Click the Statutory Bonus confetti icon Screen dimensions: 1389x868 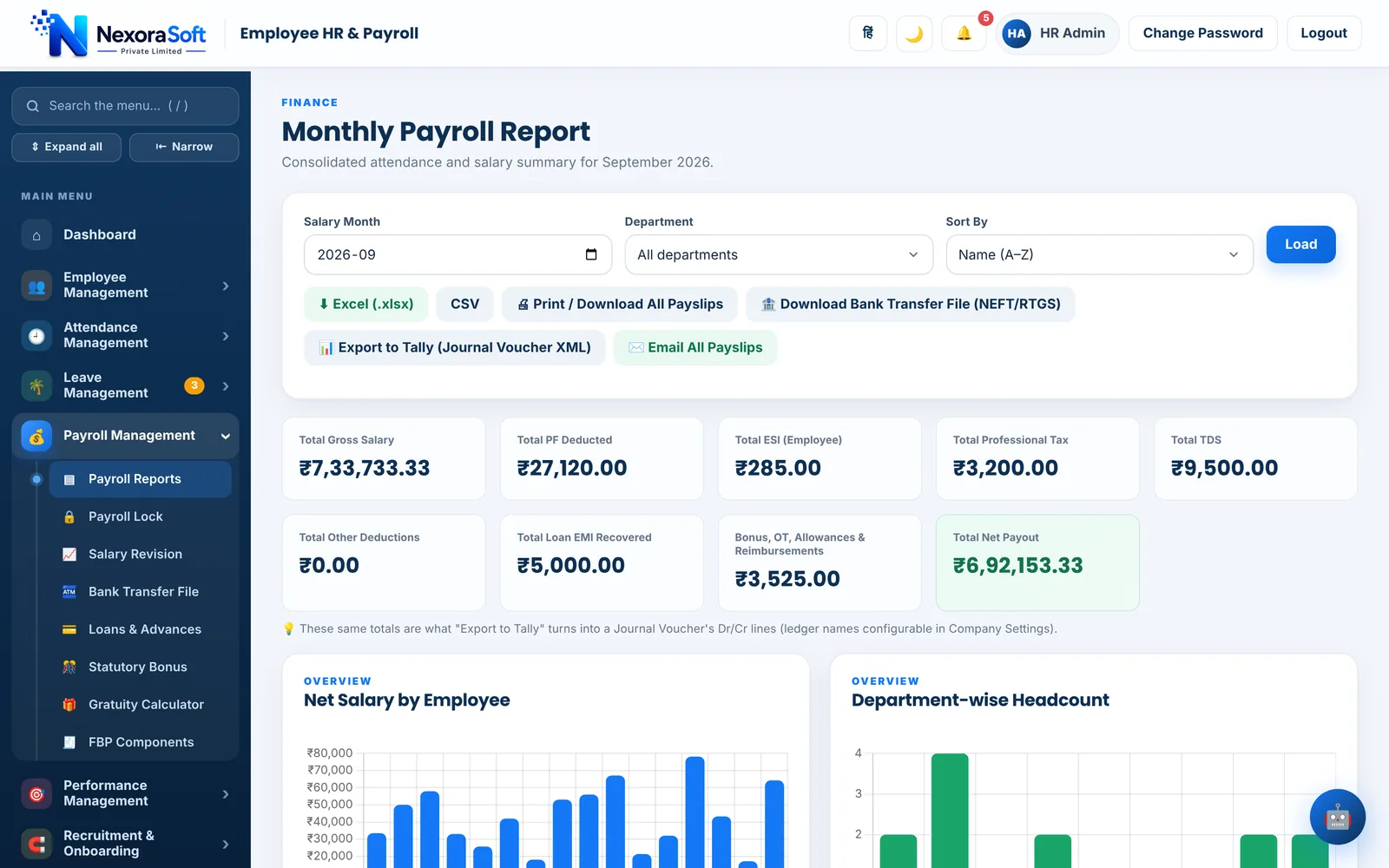tap(69, 667)
